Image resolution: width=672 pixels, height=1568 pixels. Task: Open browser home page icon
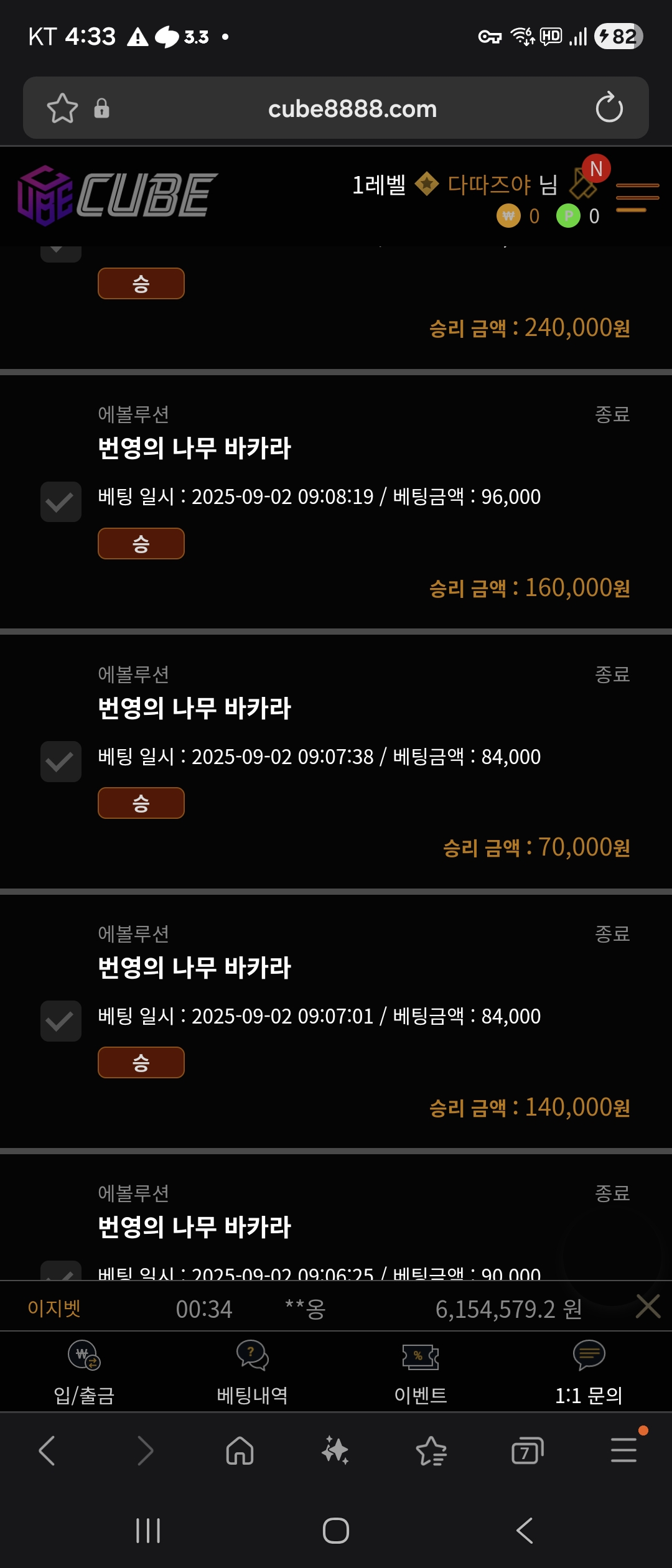(x=240, y=1451)
